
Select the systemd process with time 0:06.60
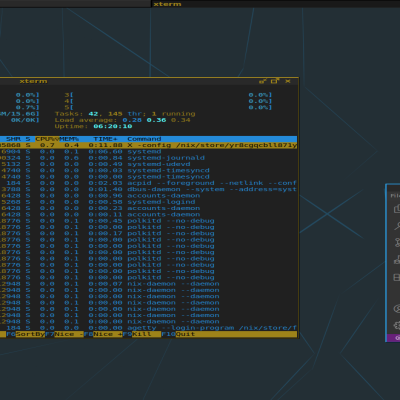click(148, 152)
